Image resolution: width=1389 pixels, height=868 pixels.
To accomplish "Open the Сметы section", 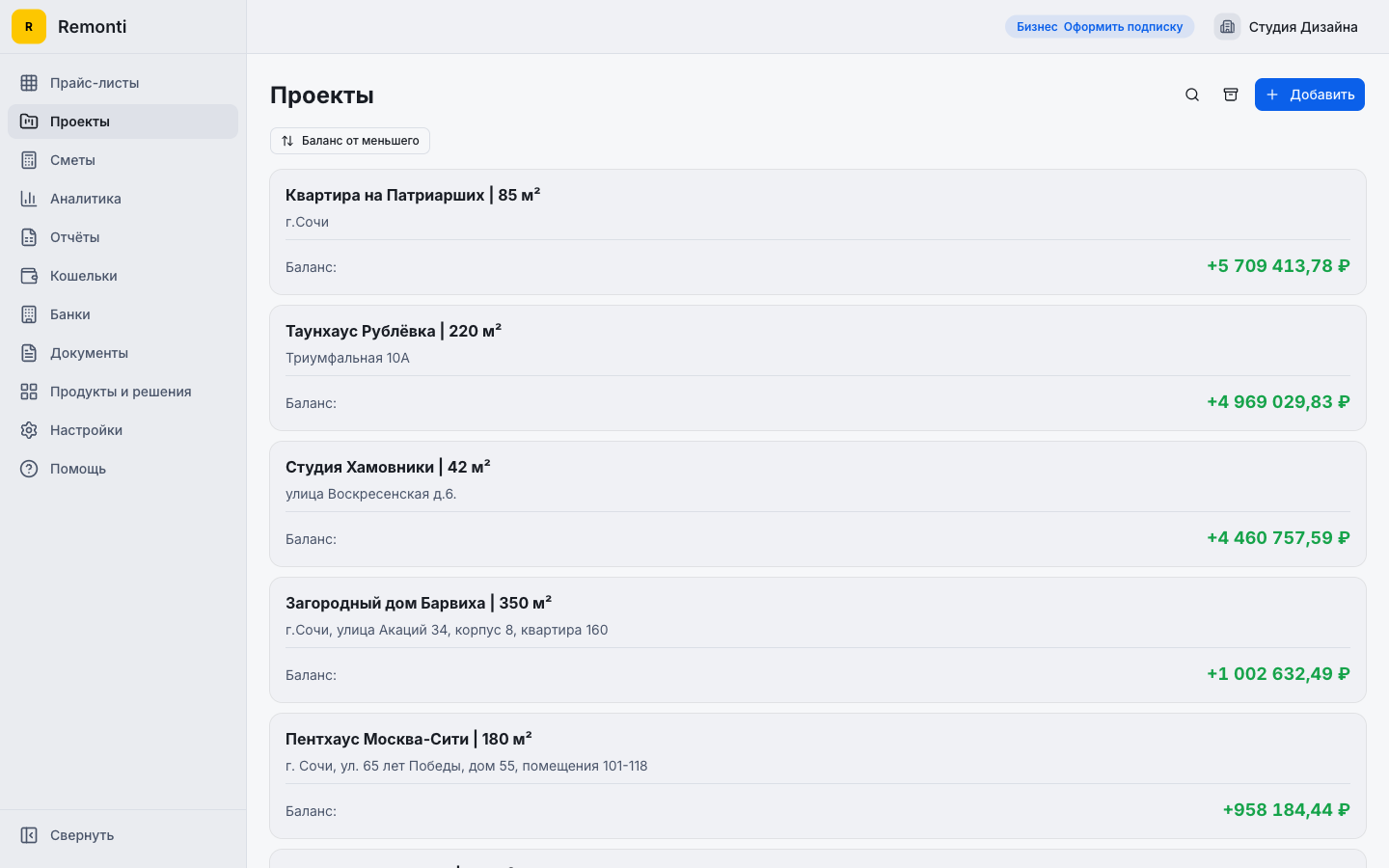I will coord(72,160).
